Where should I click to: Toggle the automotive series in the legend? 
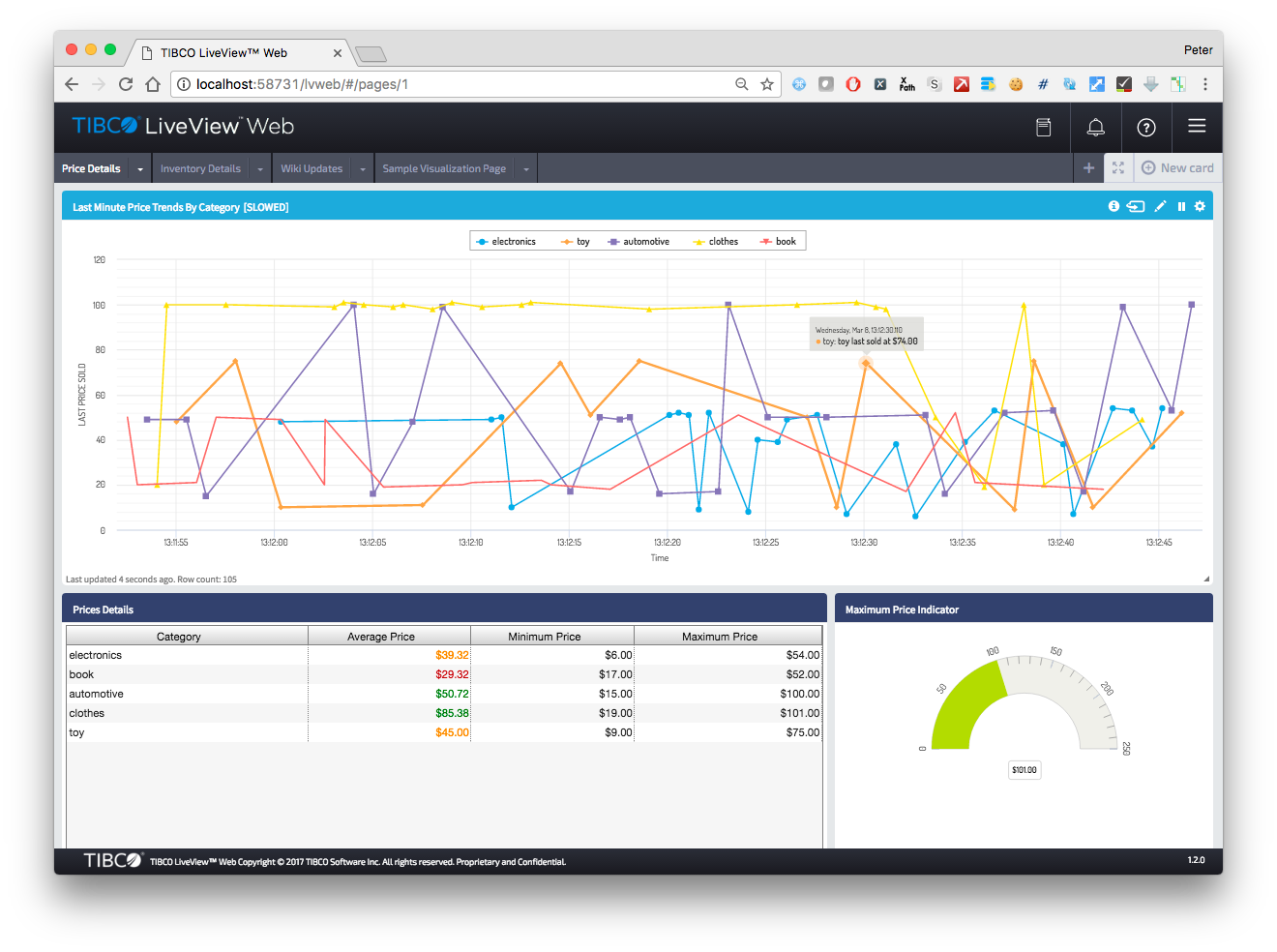638,242
